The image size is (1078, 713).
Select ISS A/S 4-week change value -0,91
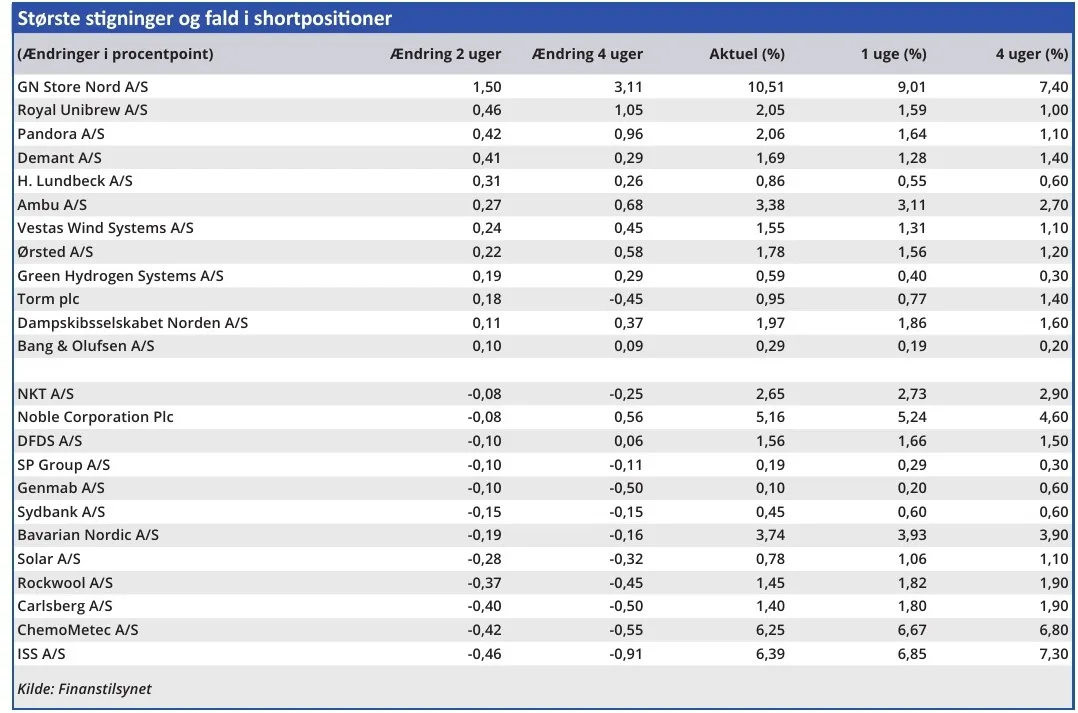pos(625,654)
